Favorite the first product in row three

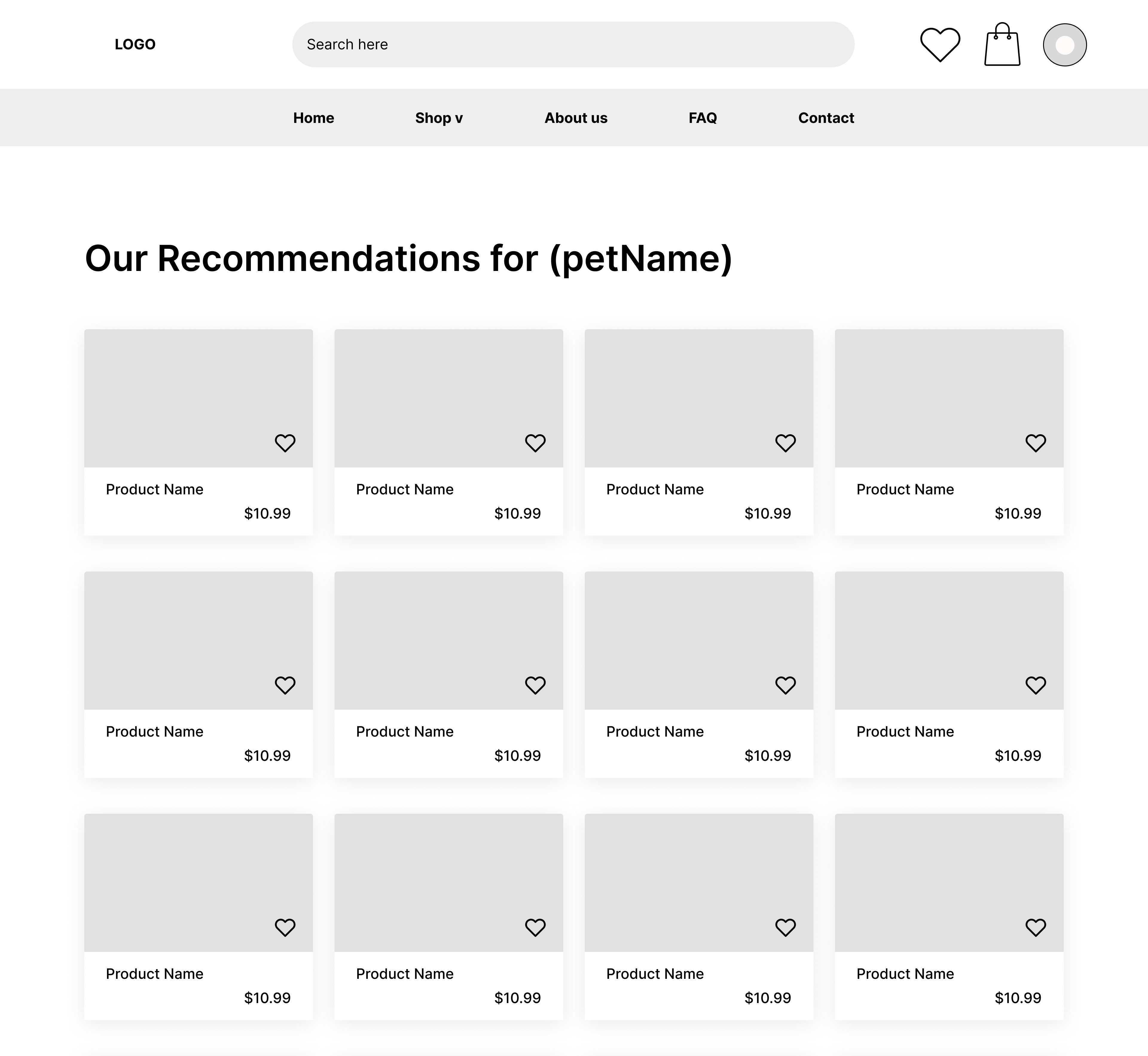coord(285,927)
